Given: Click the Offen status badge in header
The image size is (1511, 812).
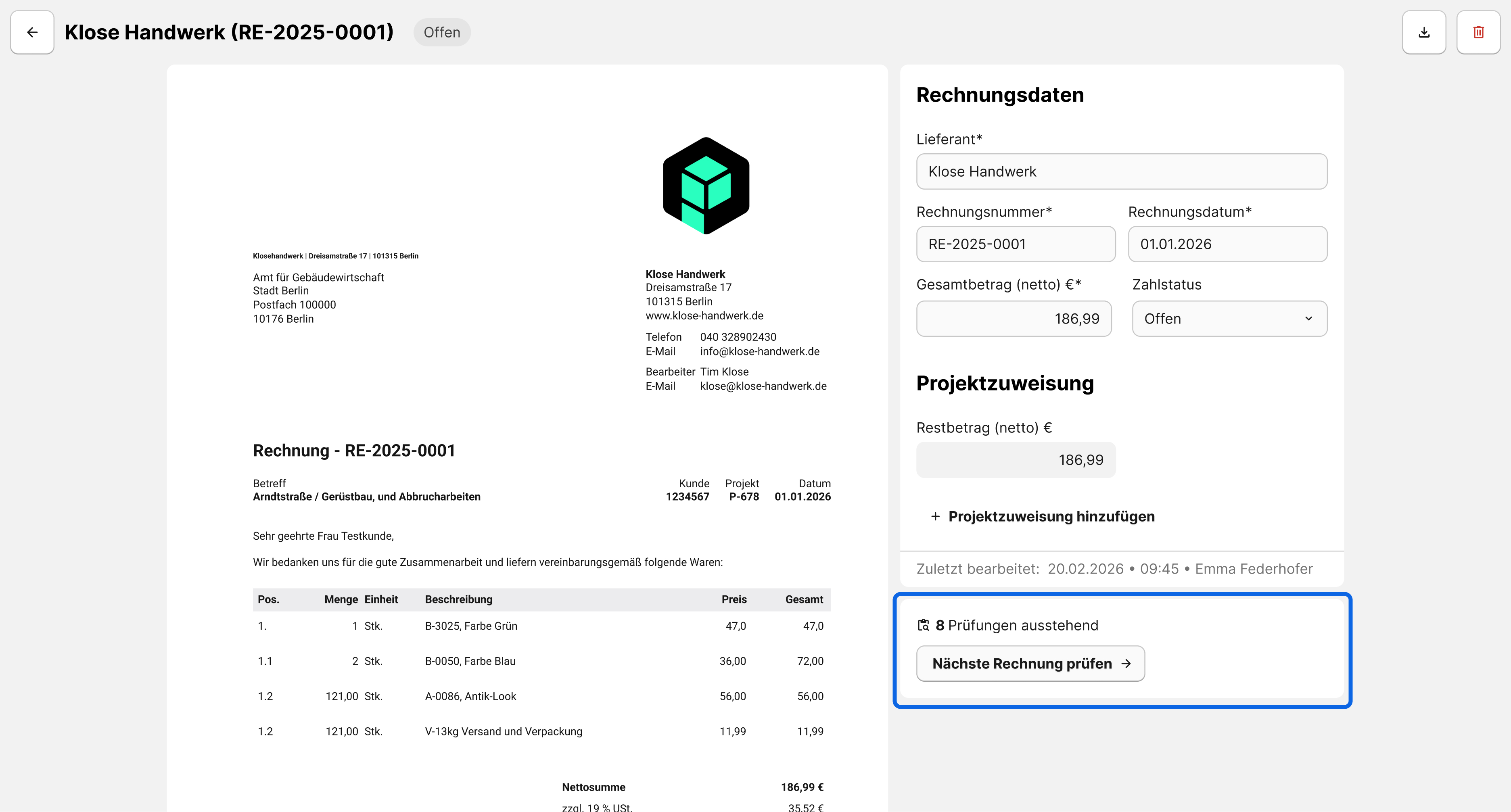Looking at the screenshot, I should [x=442, y=32].
